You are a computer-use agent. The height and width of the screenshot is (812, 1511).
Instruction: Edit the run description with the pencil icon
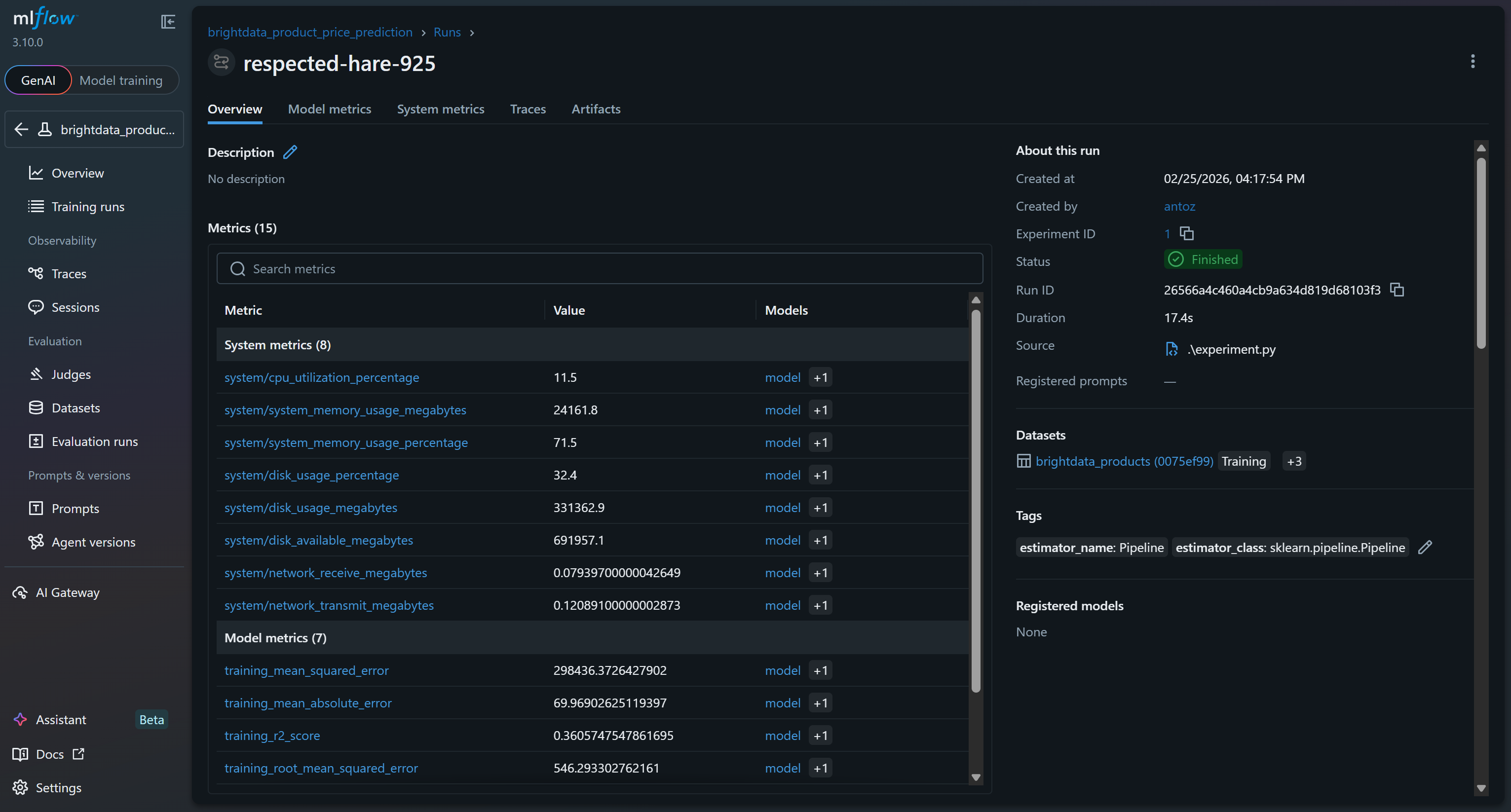point(290,152)
